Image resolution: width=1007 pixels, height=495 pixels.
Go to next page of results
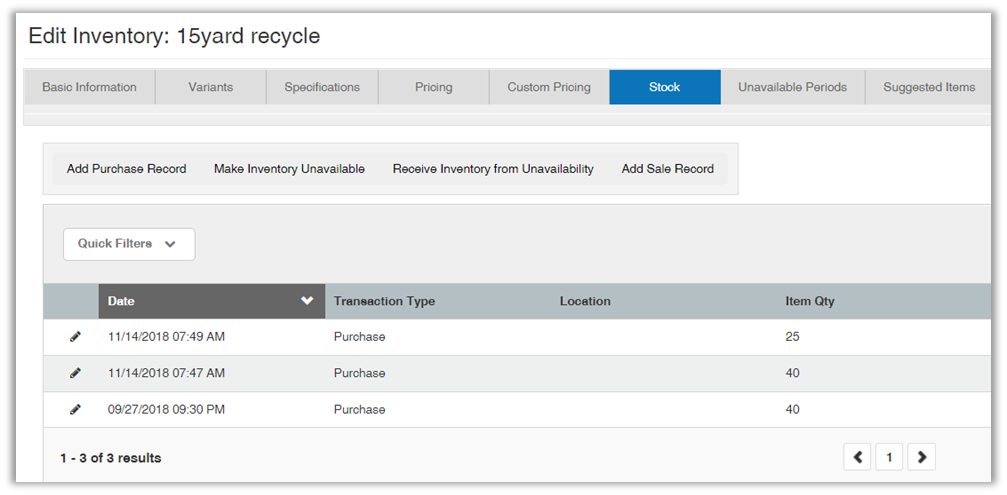click(x=922, y=457)
